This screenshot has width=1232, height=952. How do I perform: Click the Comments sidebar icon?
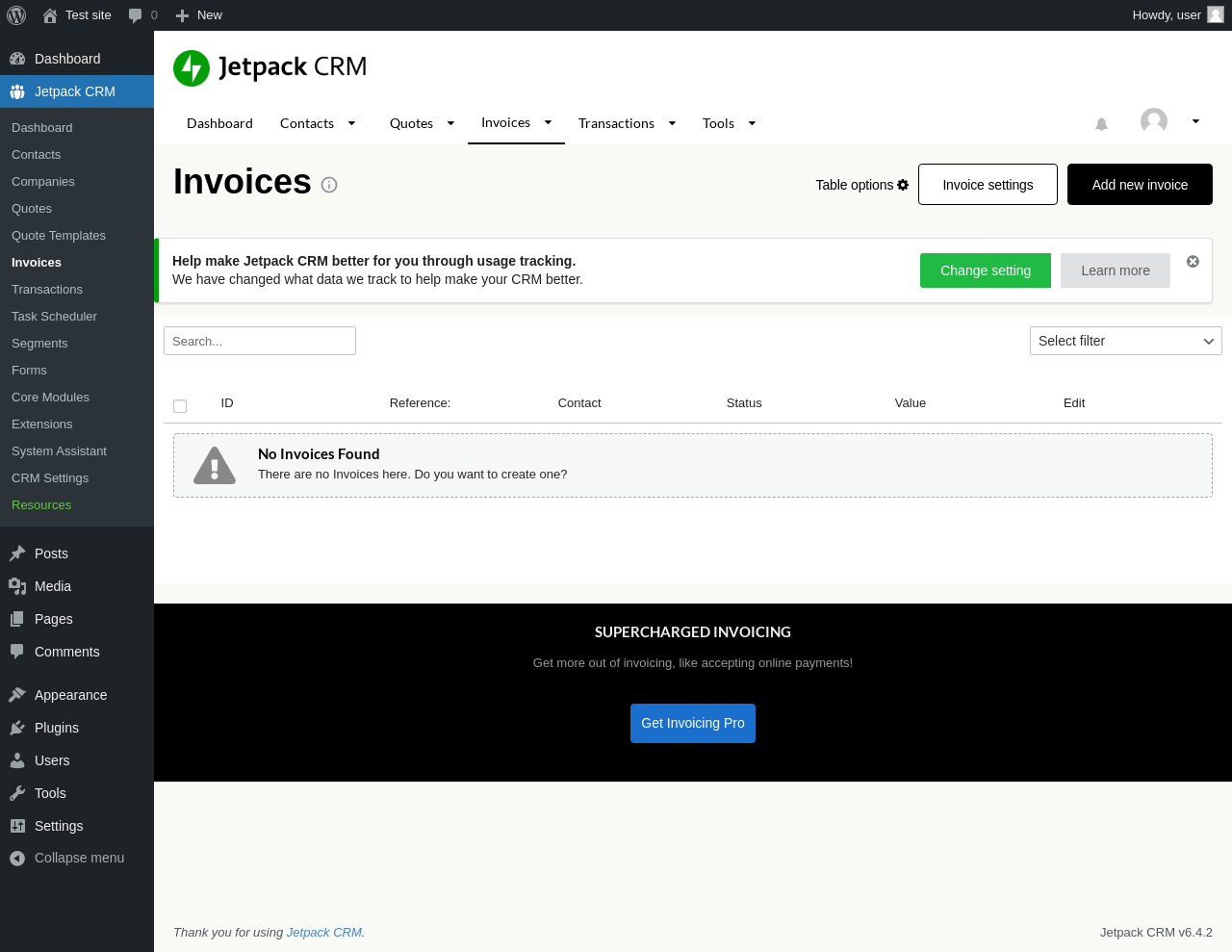click(x=17, y=652)
